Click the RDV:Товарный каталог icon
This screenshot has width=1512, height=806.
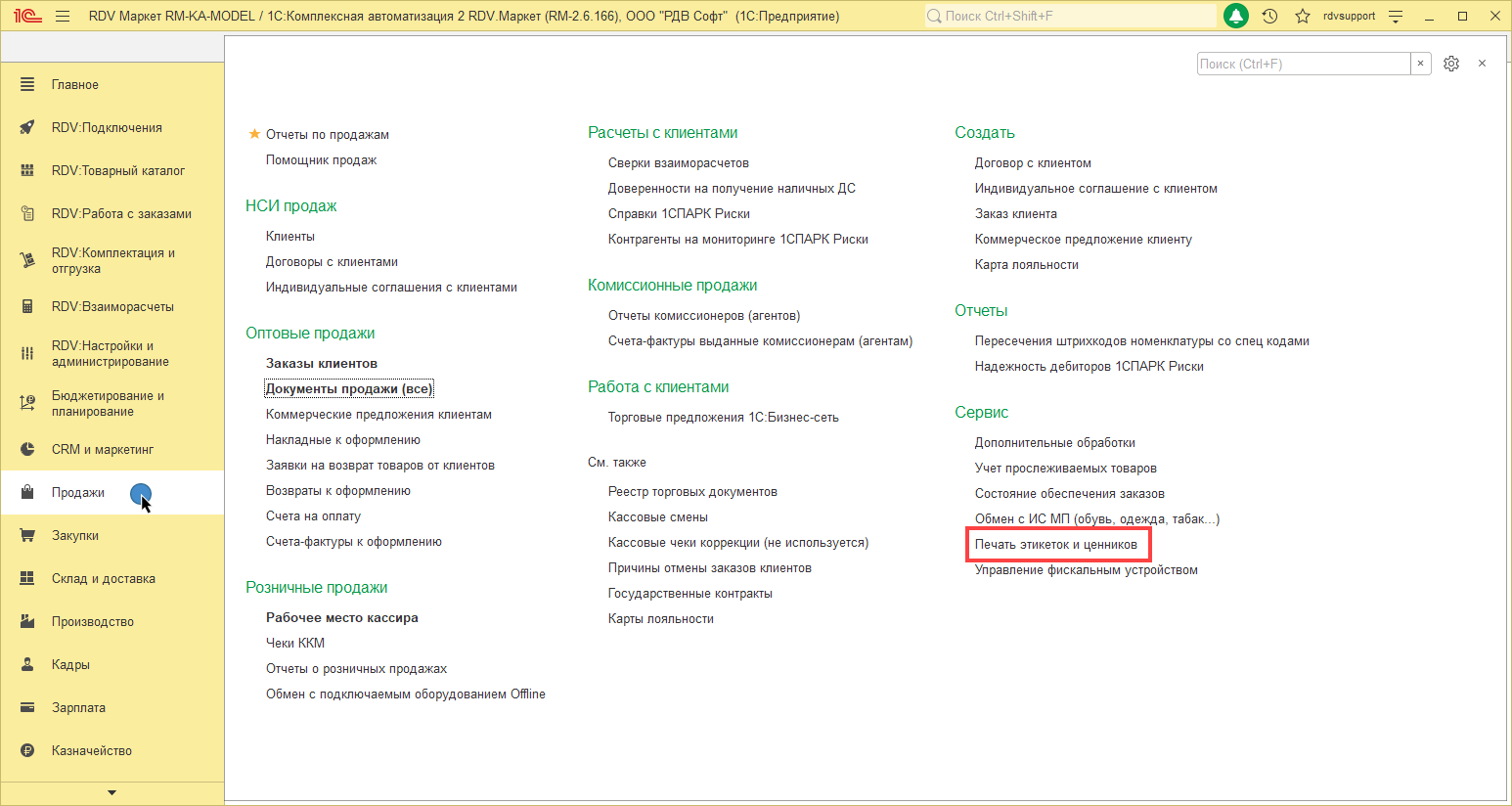tap(27, 171)
